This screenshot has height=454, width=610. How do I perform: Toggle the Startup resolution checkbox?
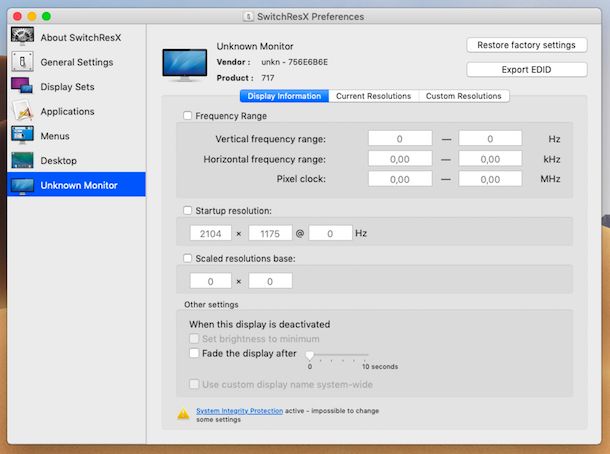[188, 210]
